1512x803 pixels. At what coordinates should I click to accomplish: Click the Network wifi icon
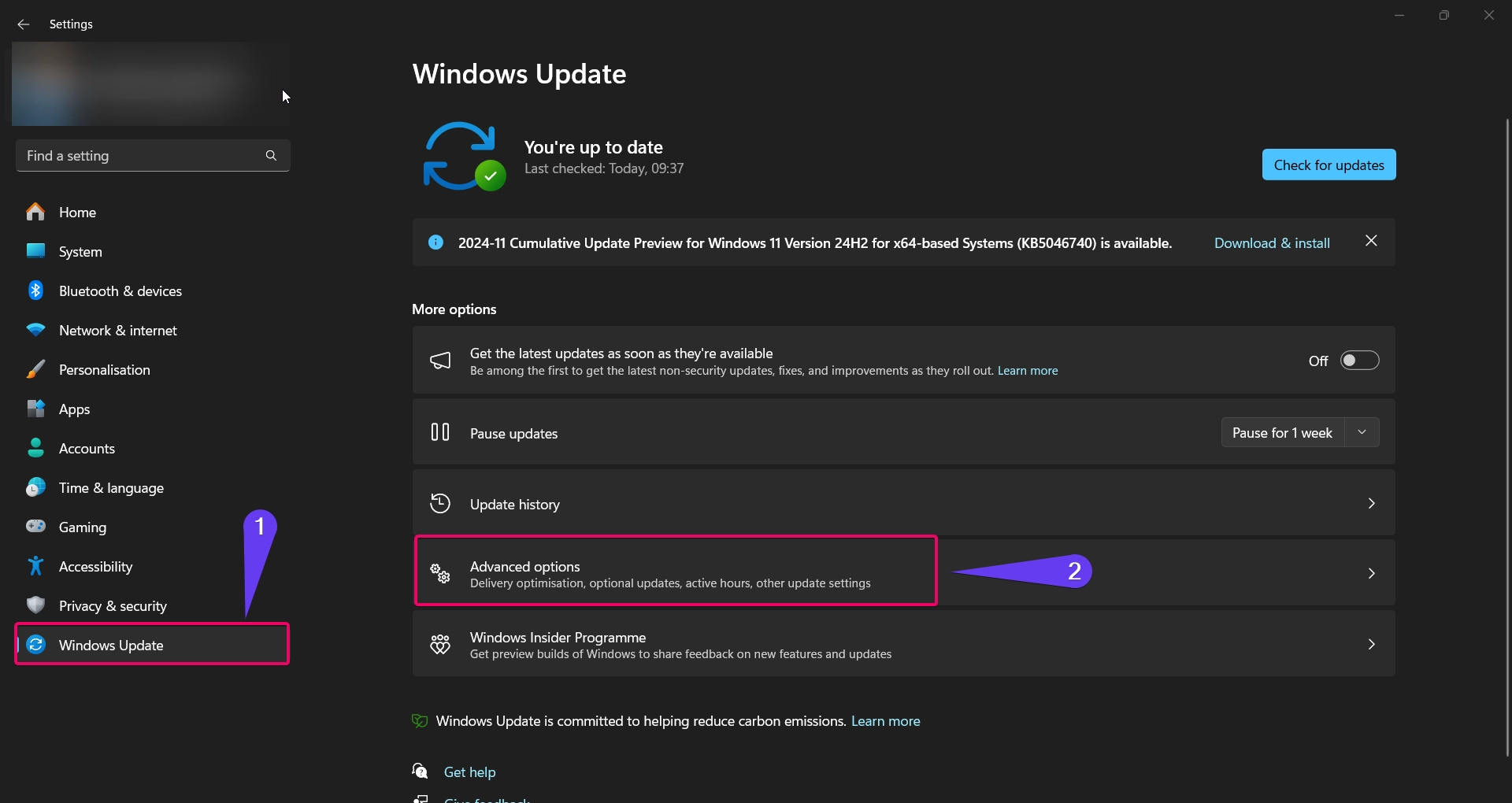tap(35, 330)
